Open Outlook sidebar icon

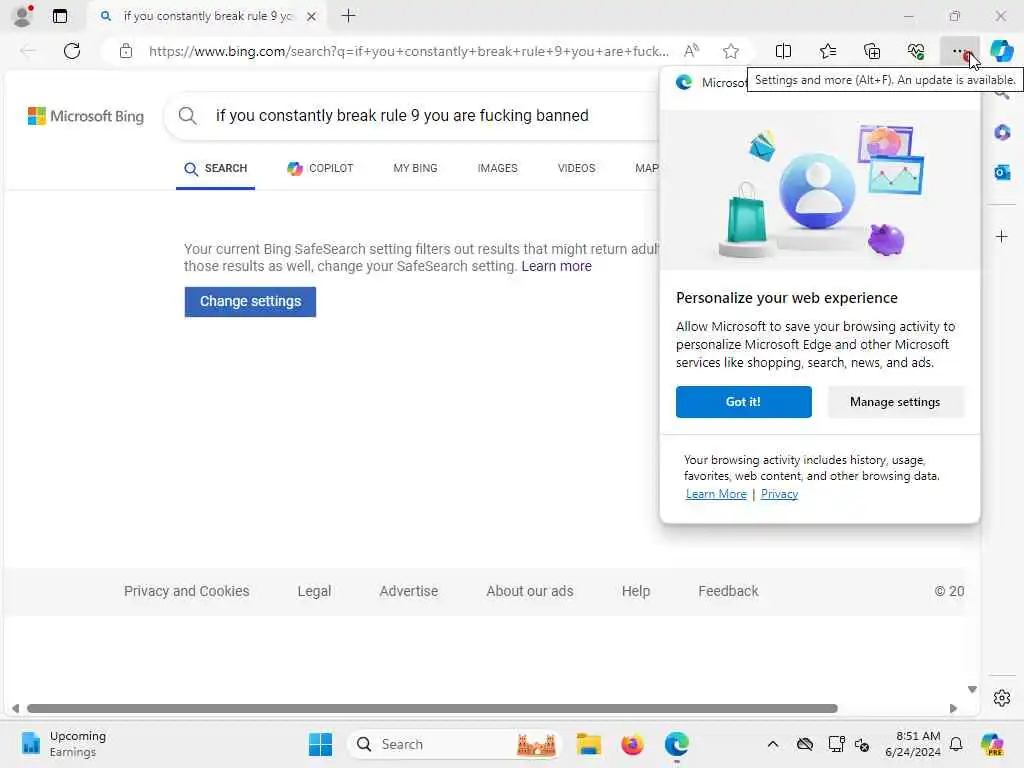point(1002,172)
